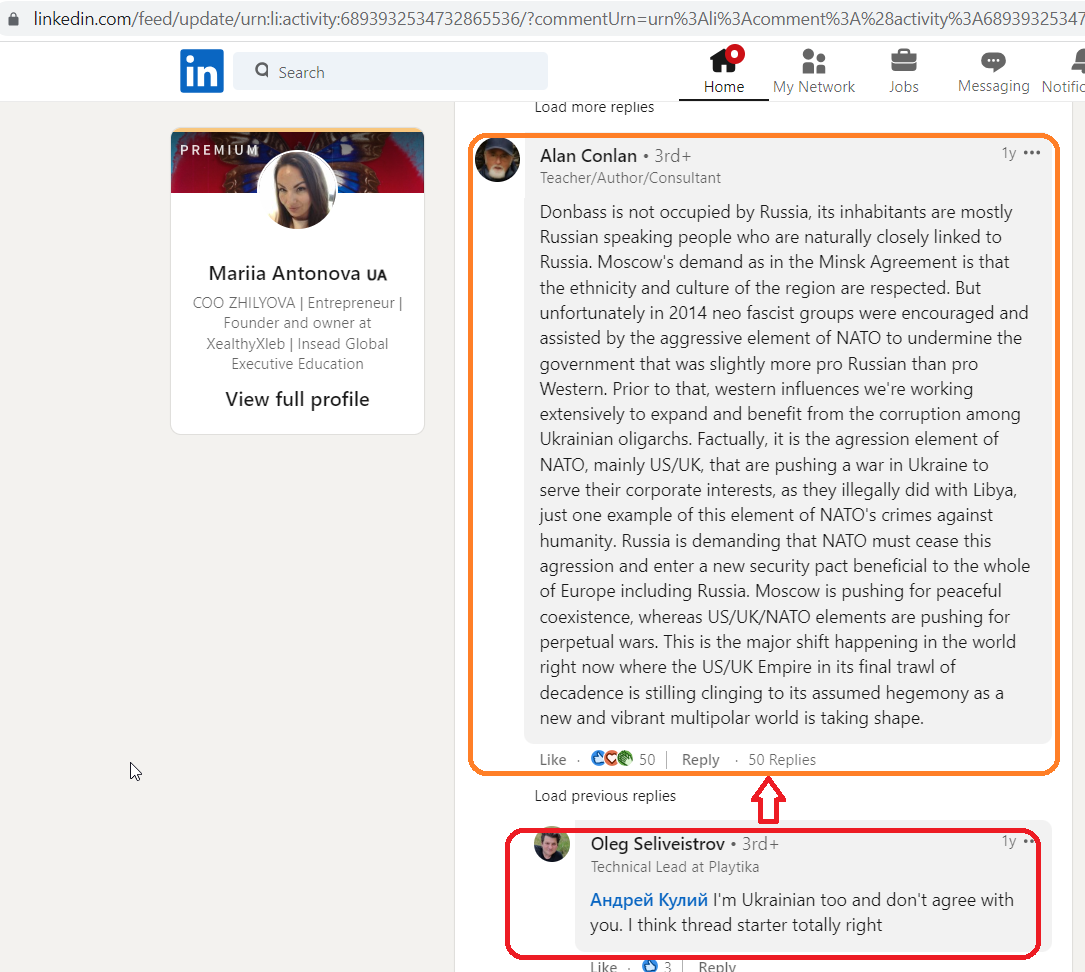
Task: Reply to Oleg Seliveistrov's comment
Action: click(x=717, y=966)
